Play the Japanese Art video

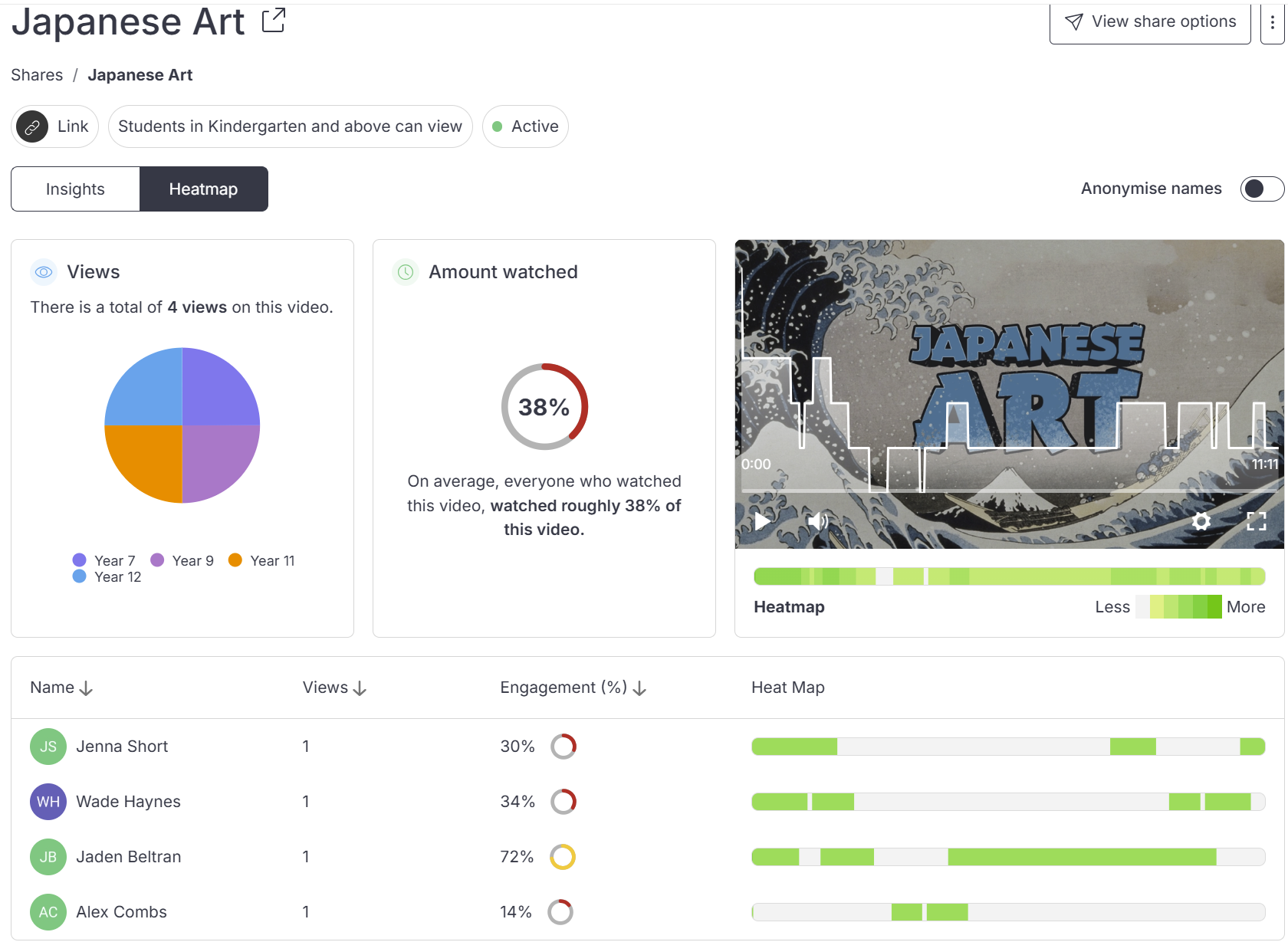click(762, 521)
